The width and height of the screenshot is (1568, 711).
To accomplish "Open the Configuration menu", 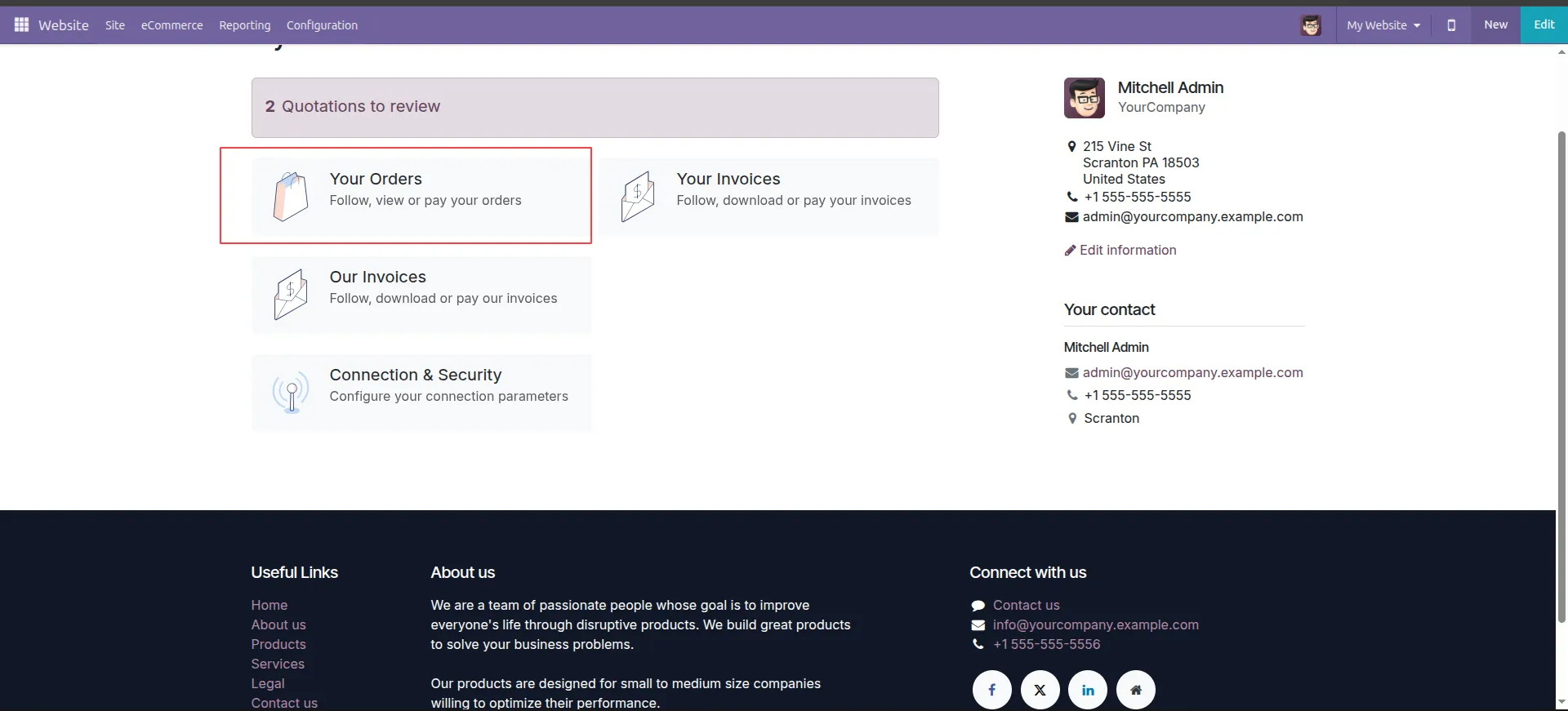I will 322,25.
